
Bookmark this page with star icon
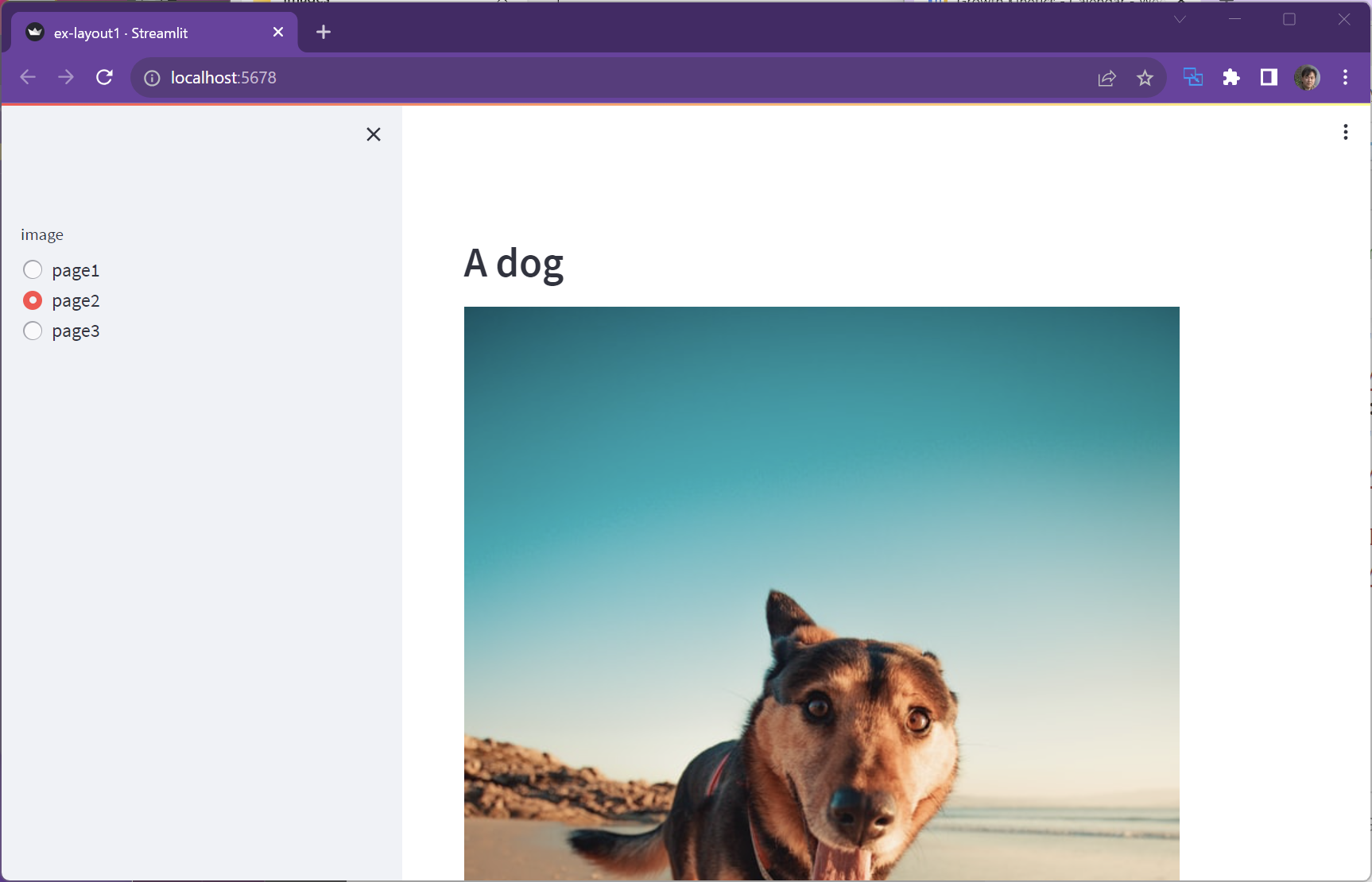pyautogui.click(x=1145, y=78)
